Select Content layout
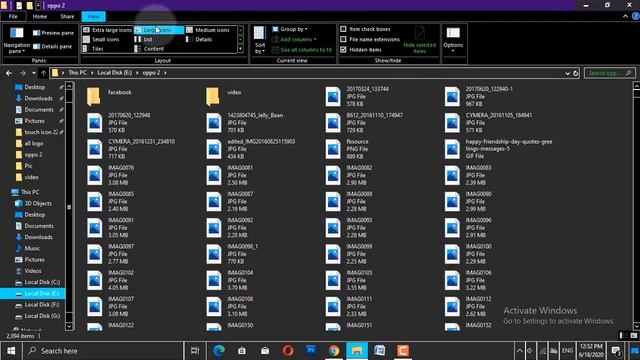The height and width of the screenshot is (360, 640). point(149,49)
